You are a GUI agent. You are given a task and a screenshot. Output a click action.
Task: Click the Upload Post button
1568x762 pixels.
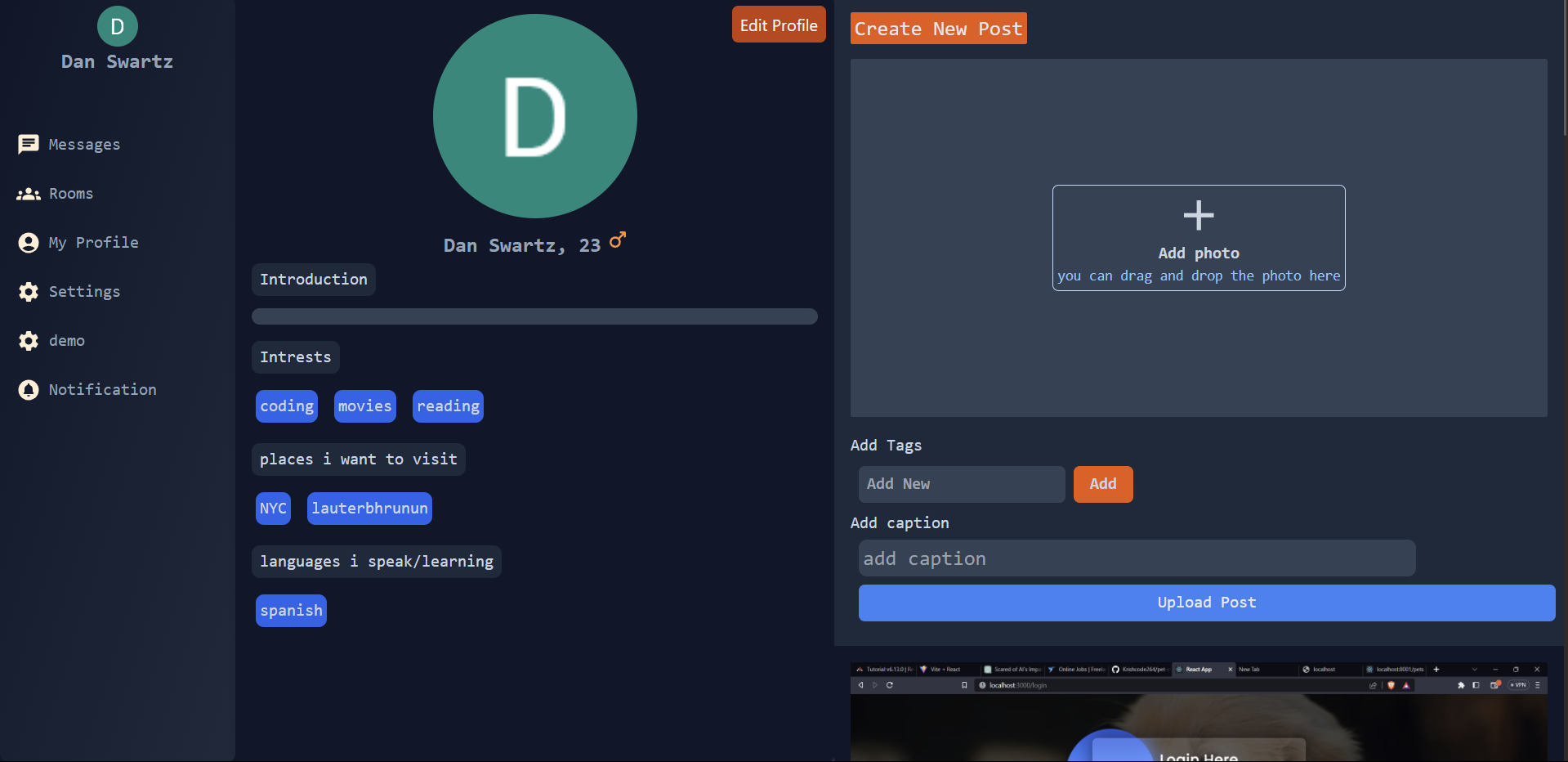(1207, 603)
